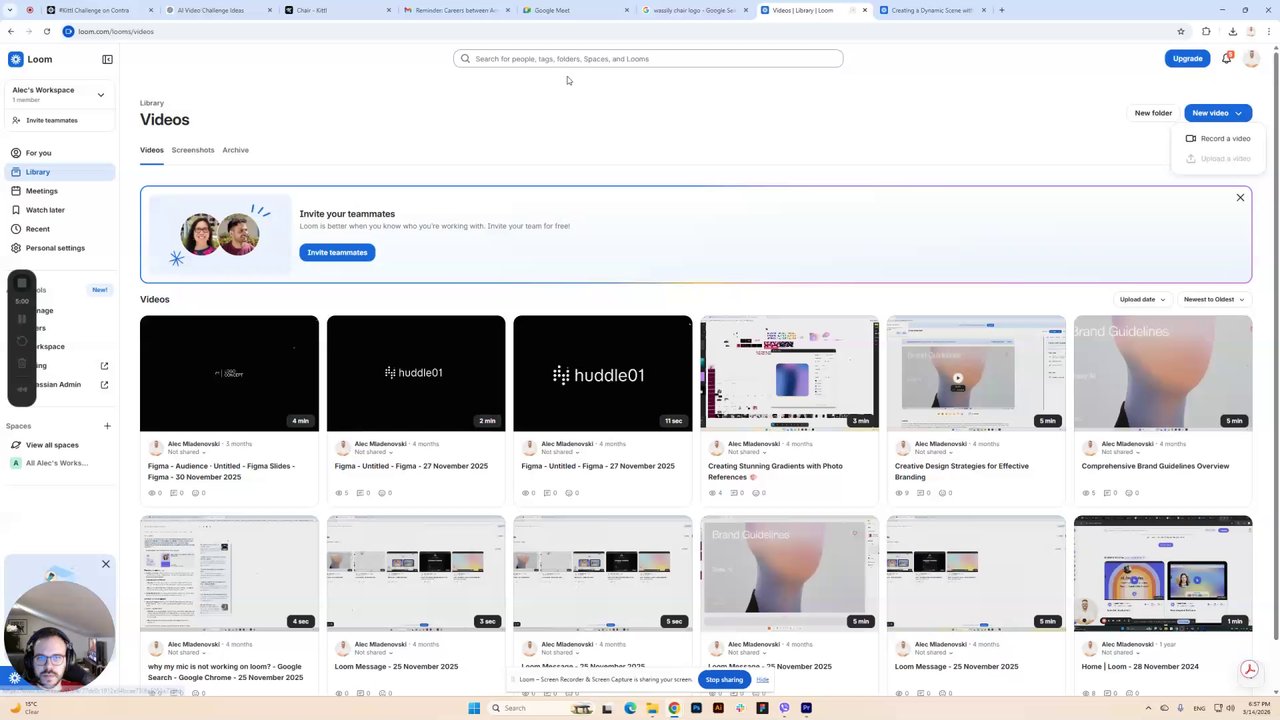Open a new browser tab
1280x720 pixels.
1001,10
